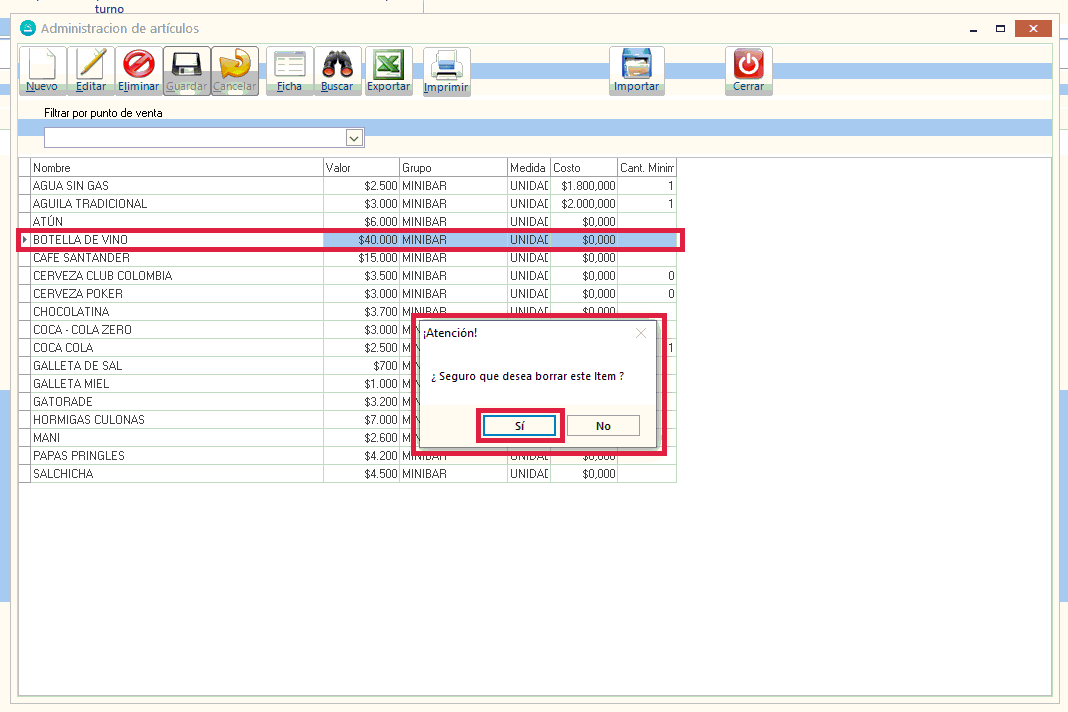Open the Importar data icon
Screen dimensions: 1068x712
click(x=636, y=66)
